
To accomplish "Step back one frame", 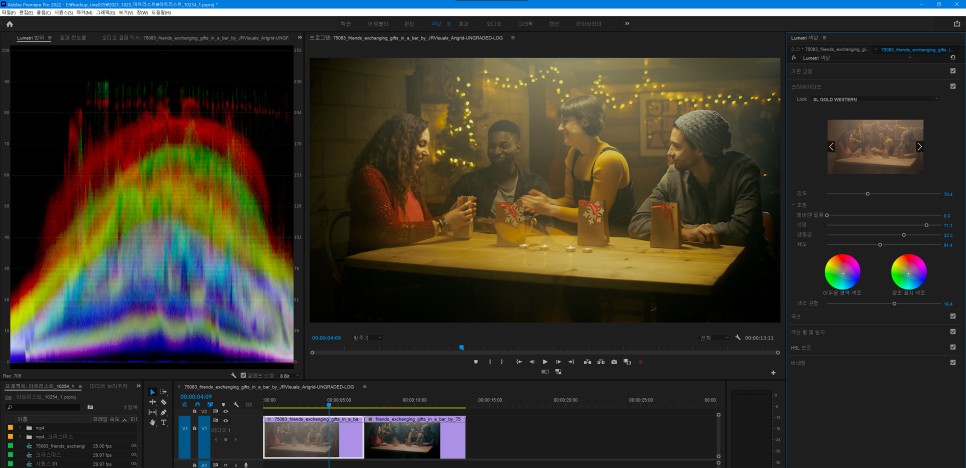I will coord(532,362).
